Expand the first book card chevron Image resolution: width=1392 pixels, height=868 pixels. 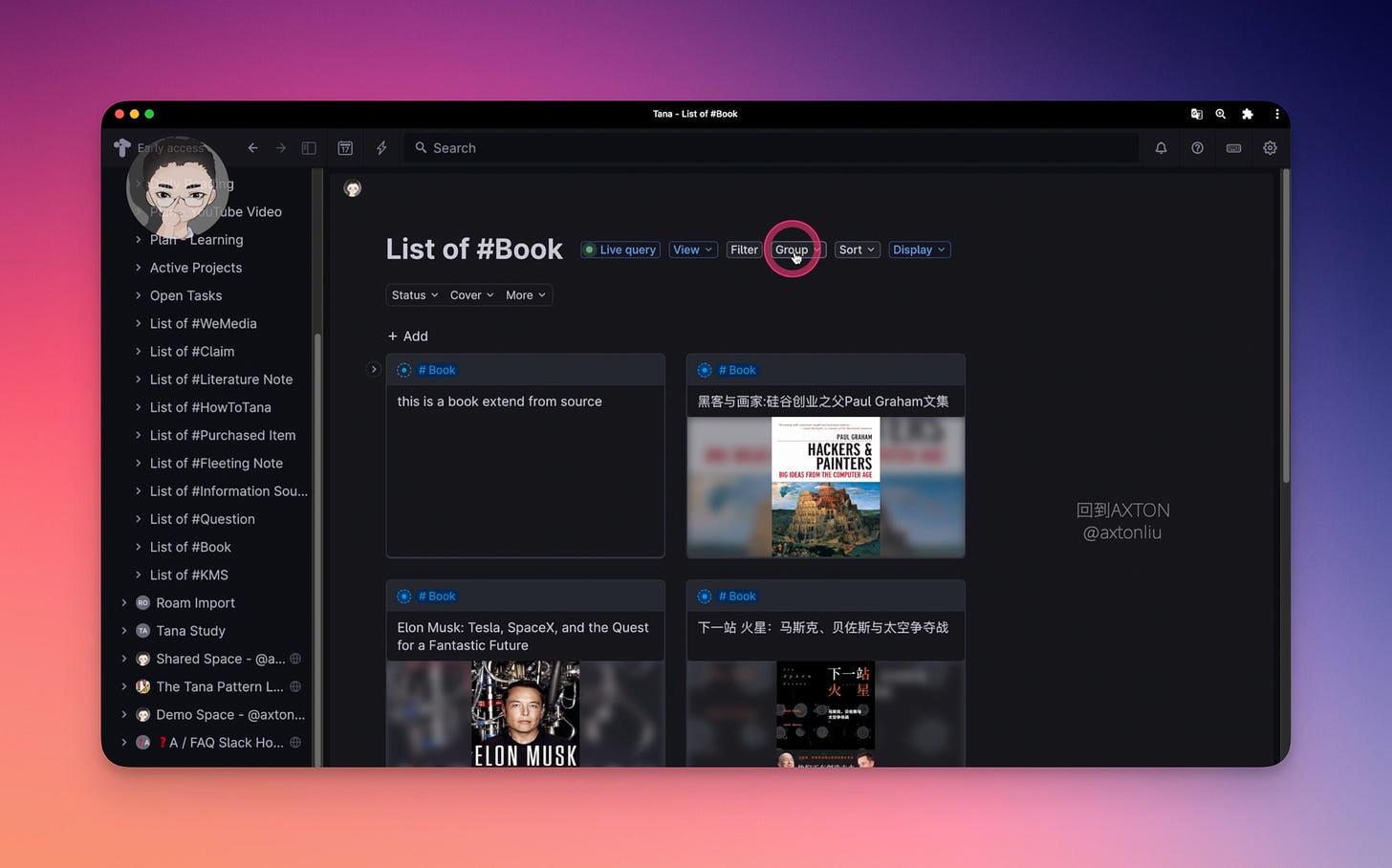(x=374, y=369)
